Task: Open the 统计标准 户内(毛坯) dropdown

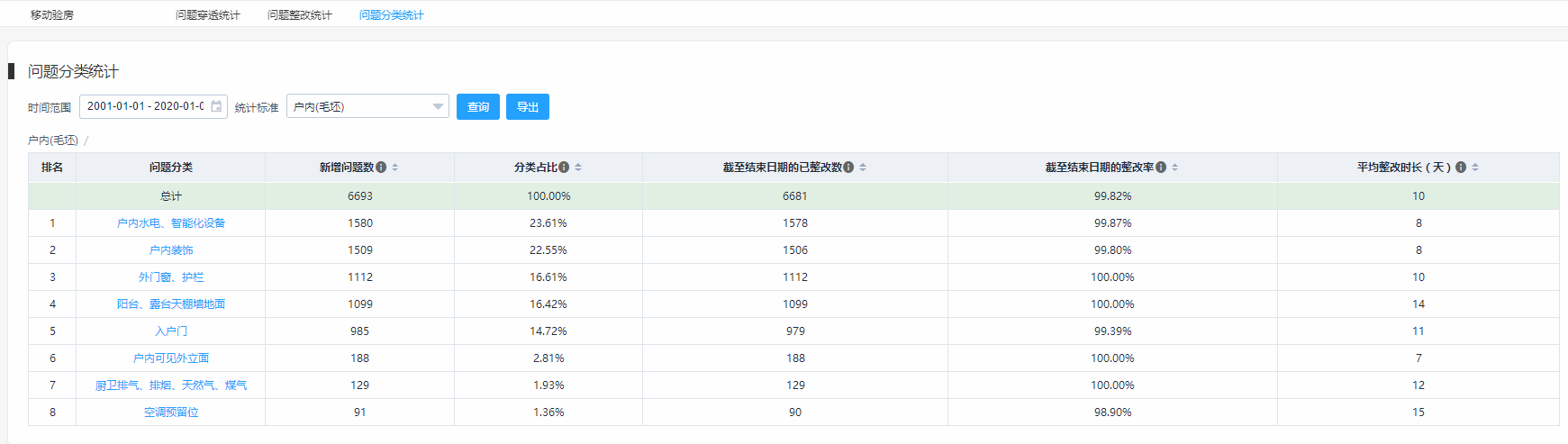Action: click(367, 106)
